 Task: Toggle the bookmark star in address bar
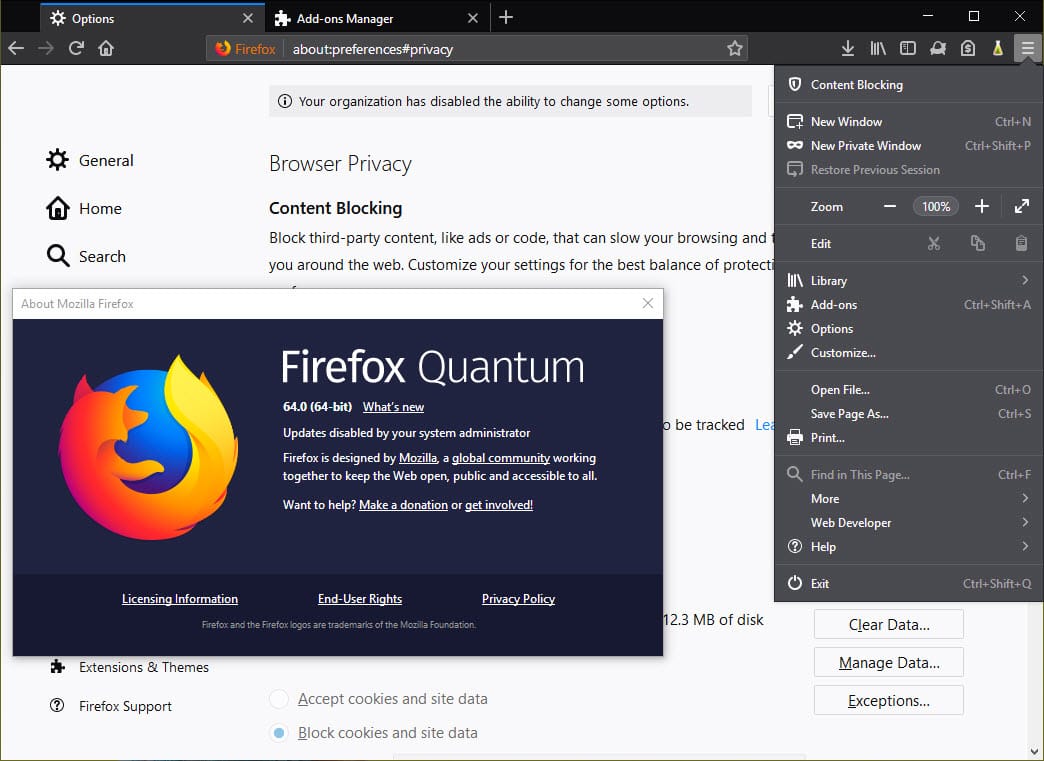pyautogui.click(x=734, y=47)
